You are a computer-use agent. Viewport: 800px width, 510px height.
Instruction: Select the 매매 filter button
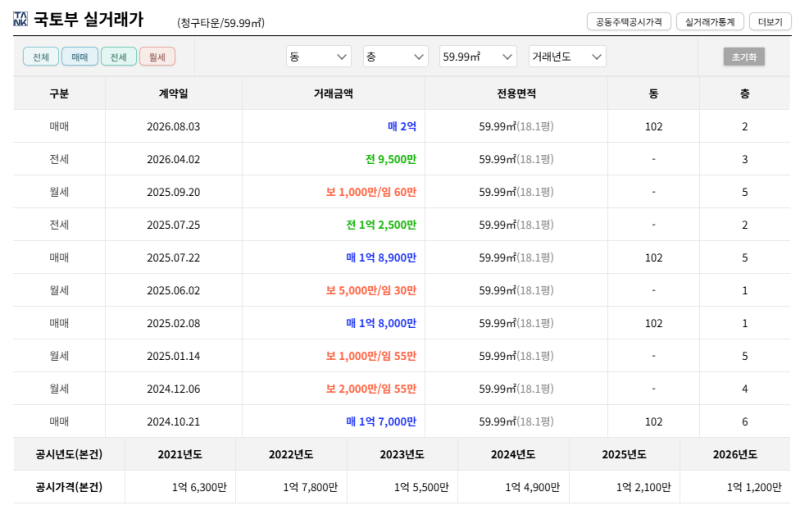click(80, 57)
